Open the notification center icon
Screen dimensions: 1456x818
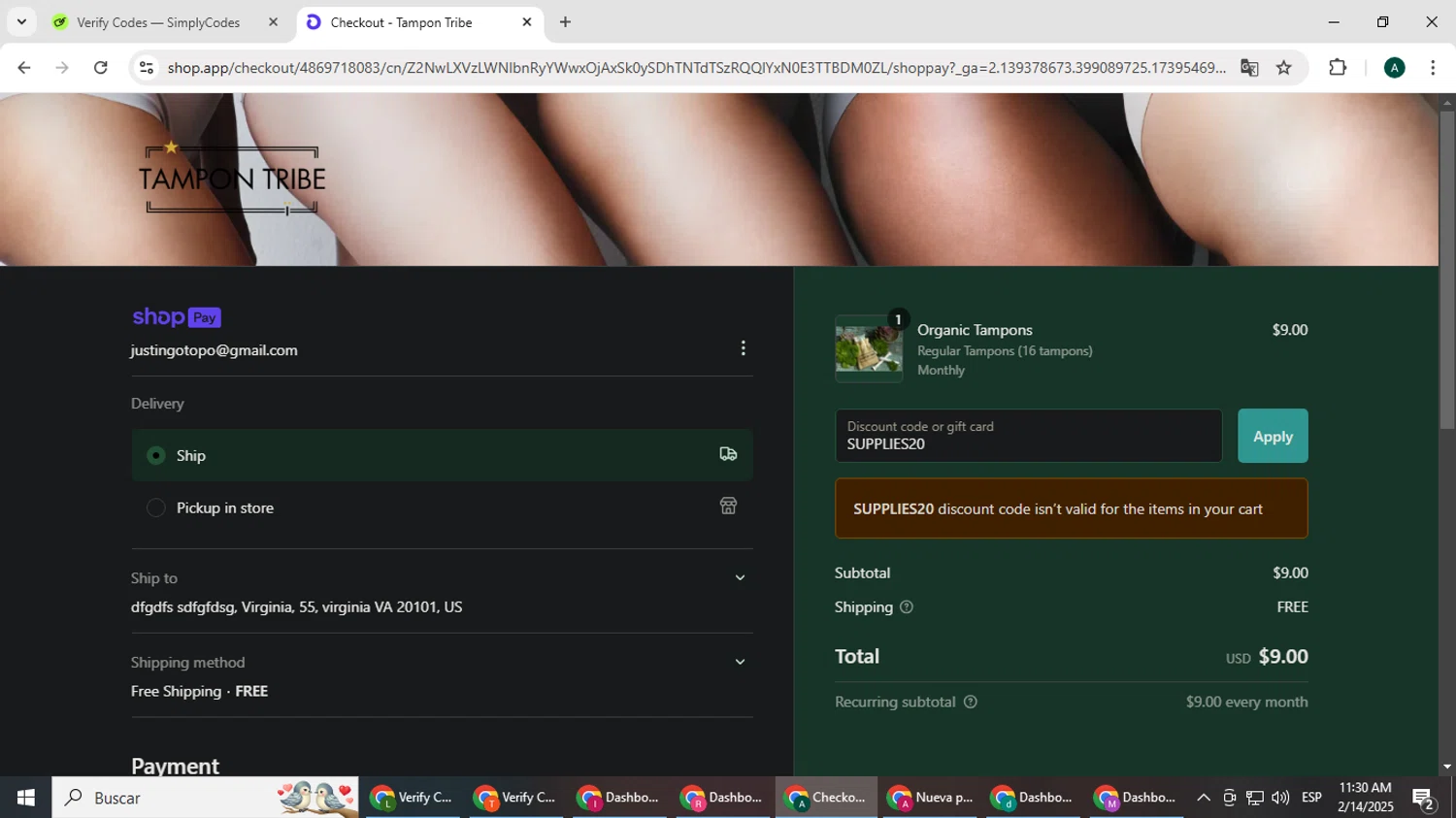pos(1424,799)
